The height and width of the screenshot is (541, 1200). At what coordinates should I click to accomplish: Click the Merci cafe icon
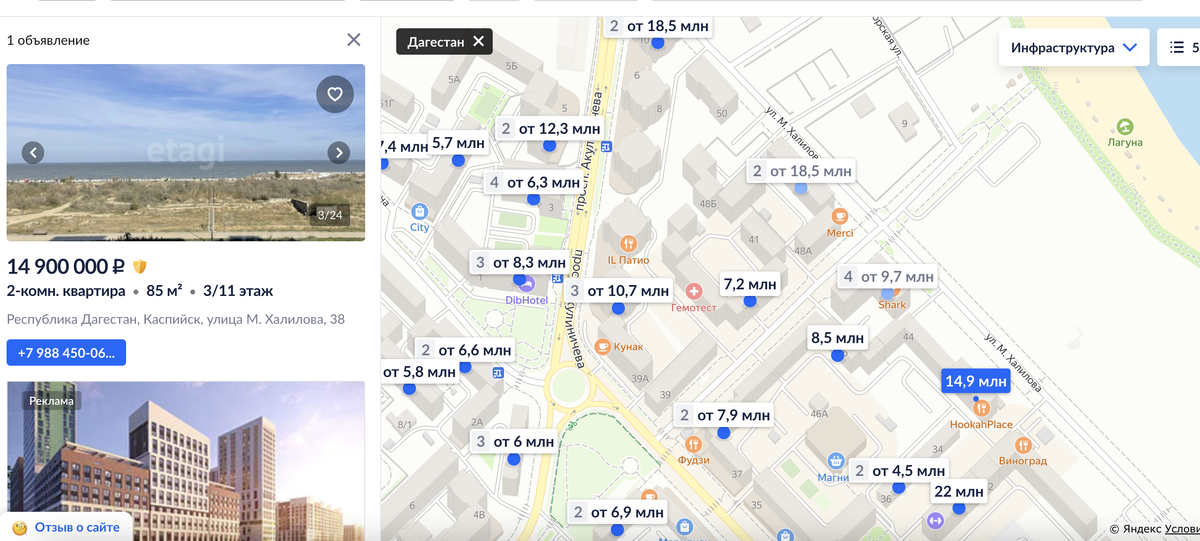840,216
